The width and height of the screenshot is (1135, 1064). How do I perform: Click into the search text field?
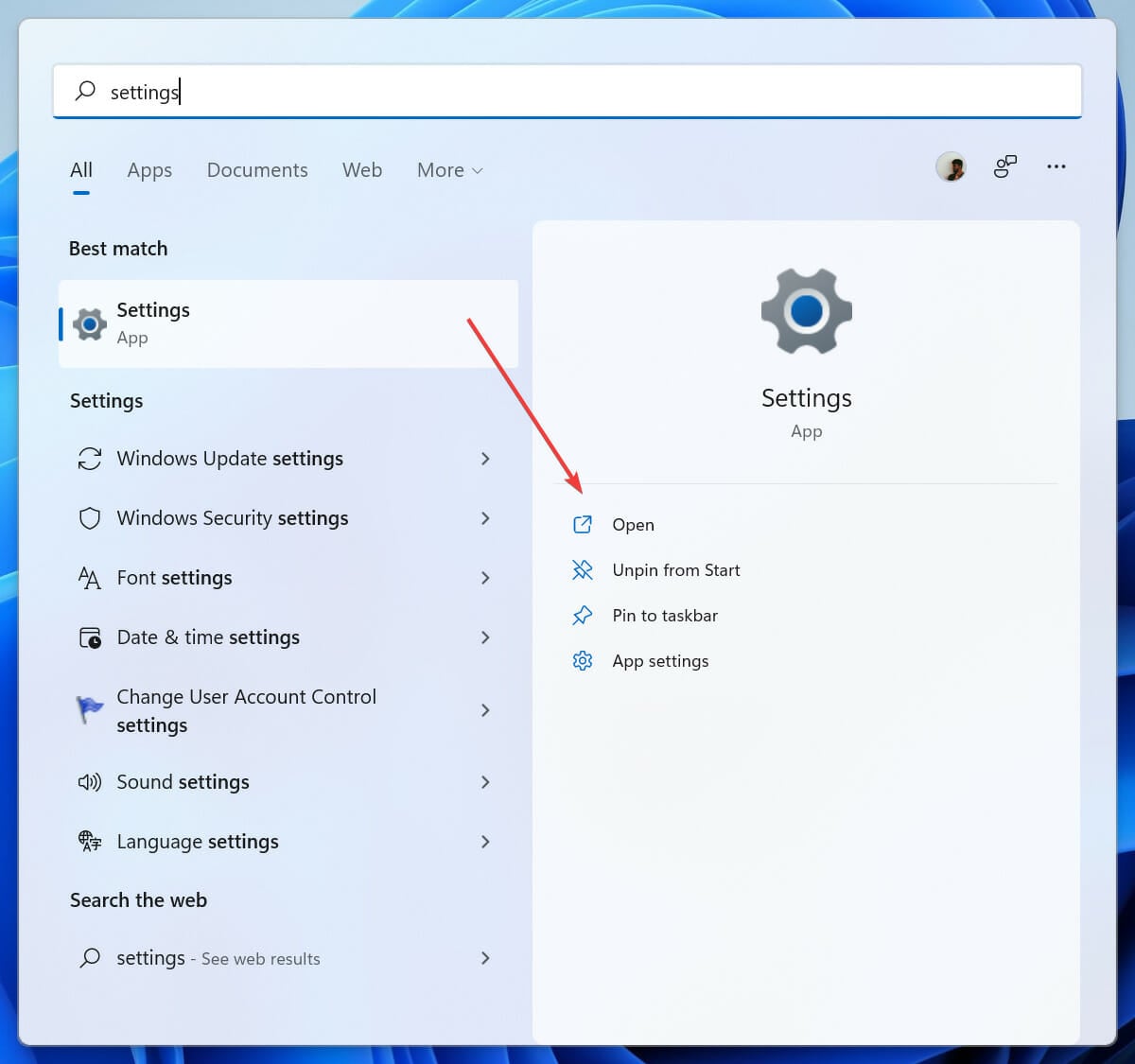[x=567, y=91]
